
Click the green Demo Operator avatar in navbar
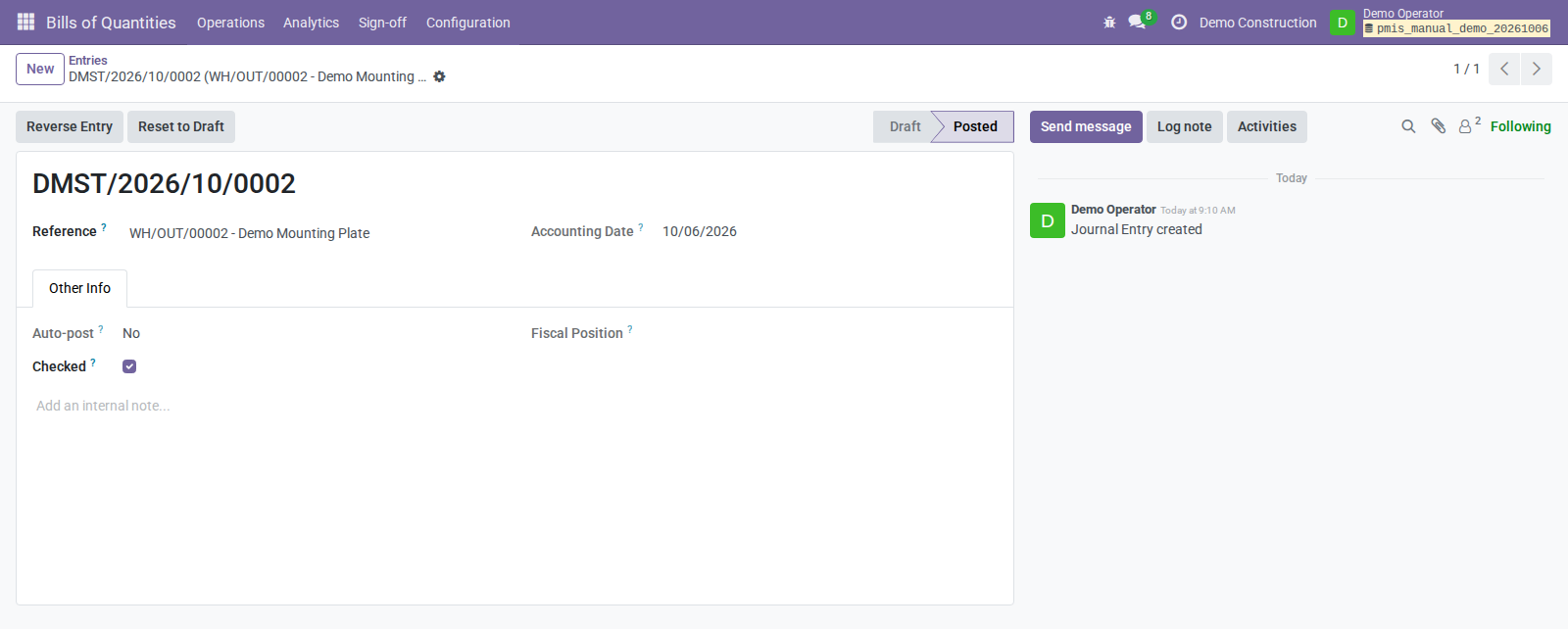click(1343, 23)
